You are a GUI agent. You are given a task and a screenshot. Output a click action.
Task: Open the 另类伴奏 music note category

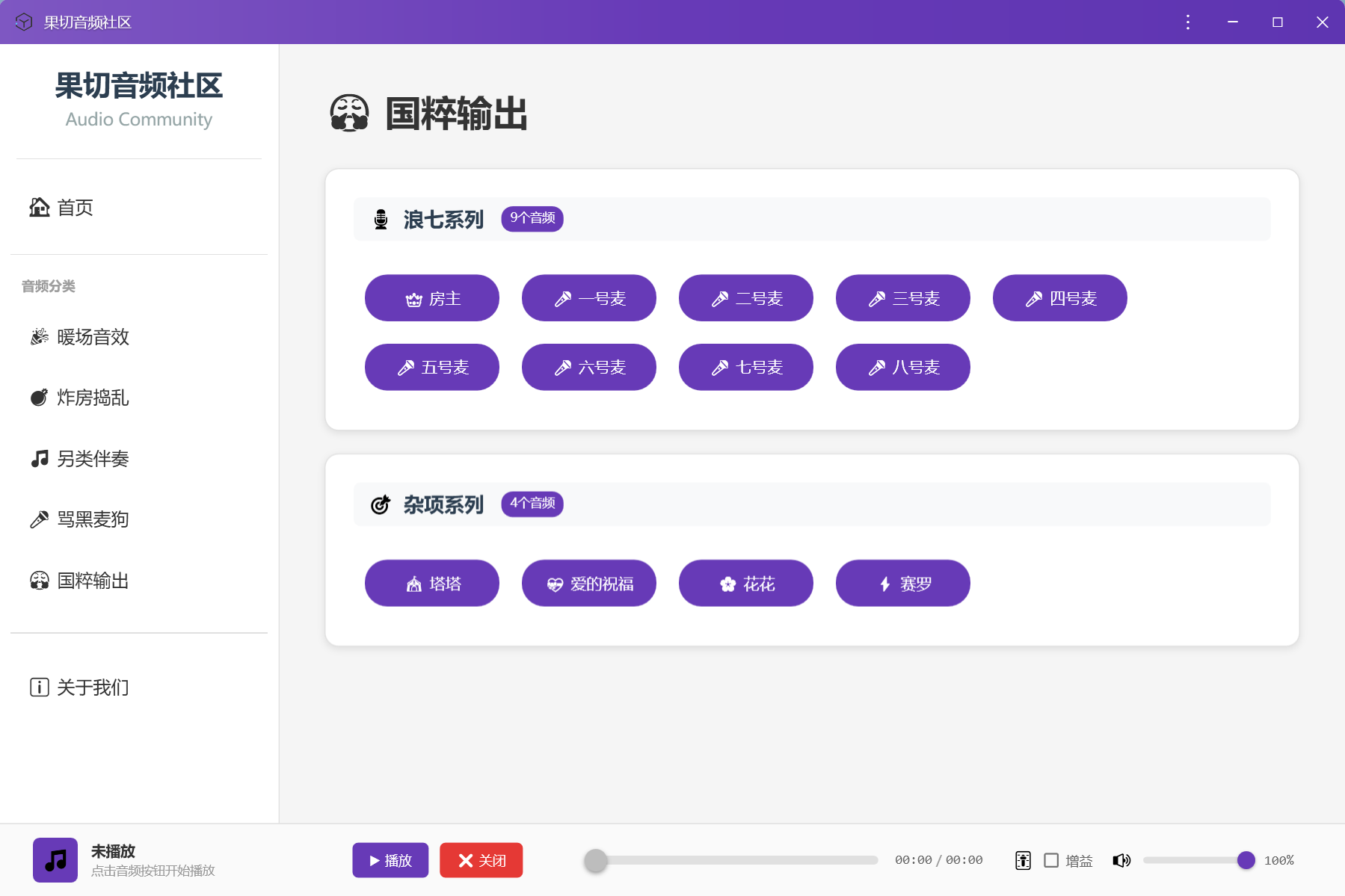(91, 458)
